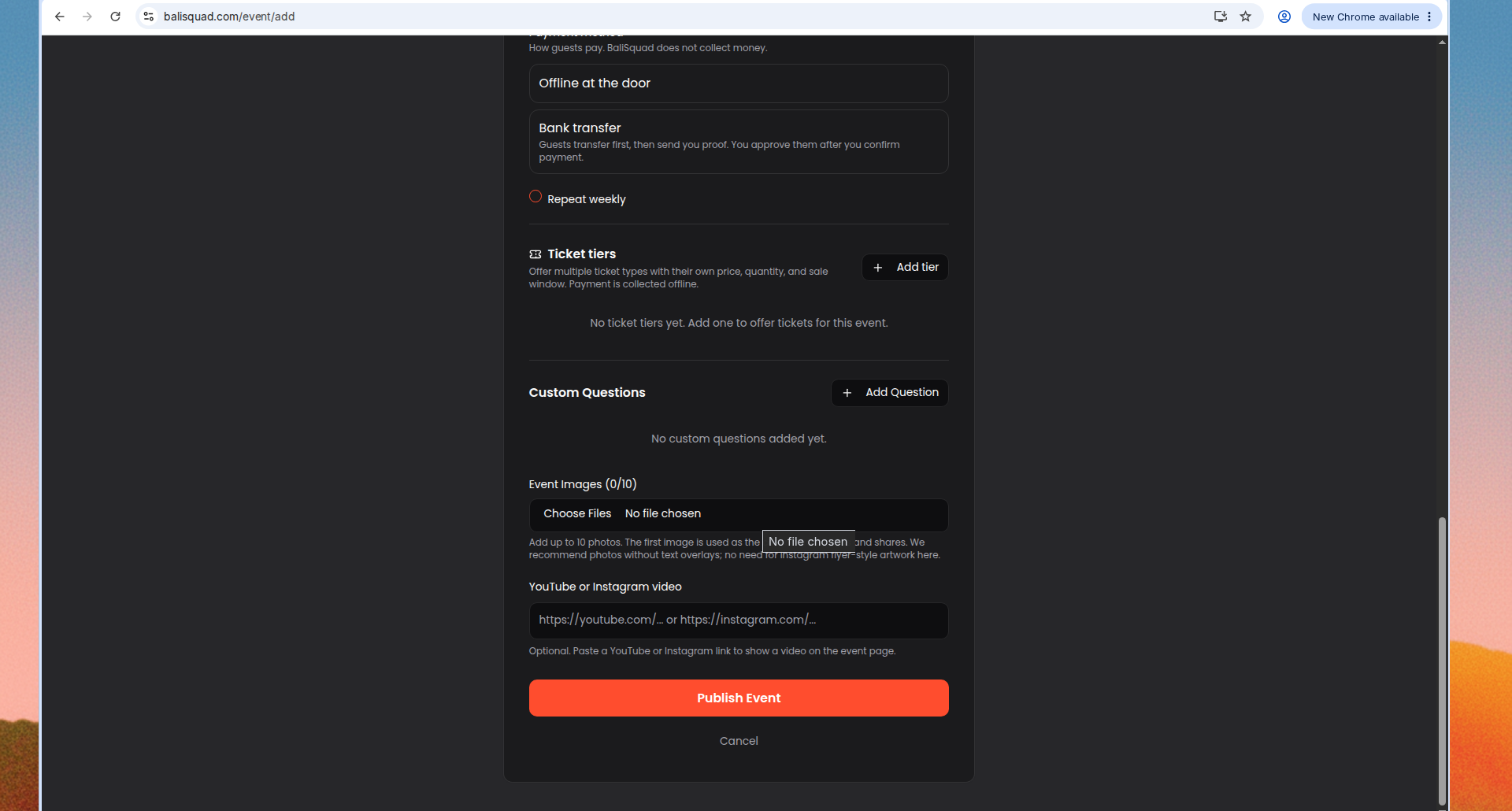Click the Ticket tiers heading
Viewport: 1512px width, 811px height.
click(582, 254)
